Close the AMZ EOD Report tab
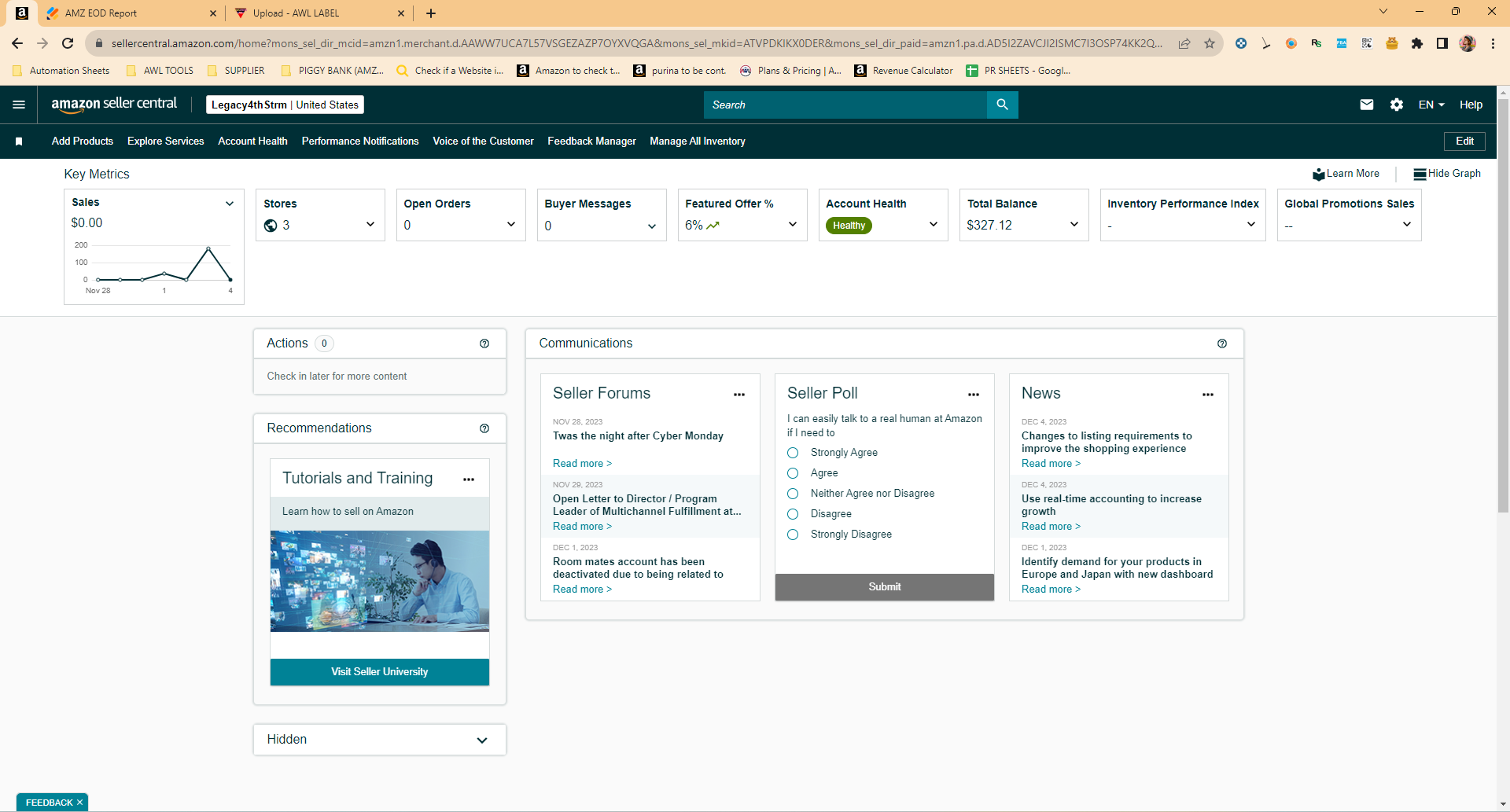Viewport: 1510px width, 812px height. [x=213, y=13]
